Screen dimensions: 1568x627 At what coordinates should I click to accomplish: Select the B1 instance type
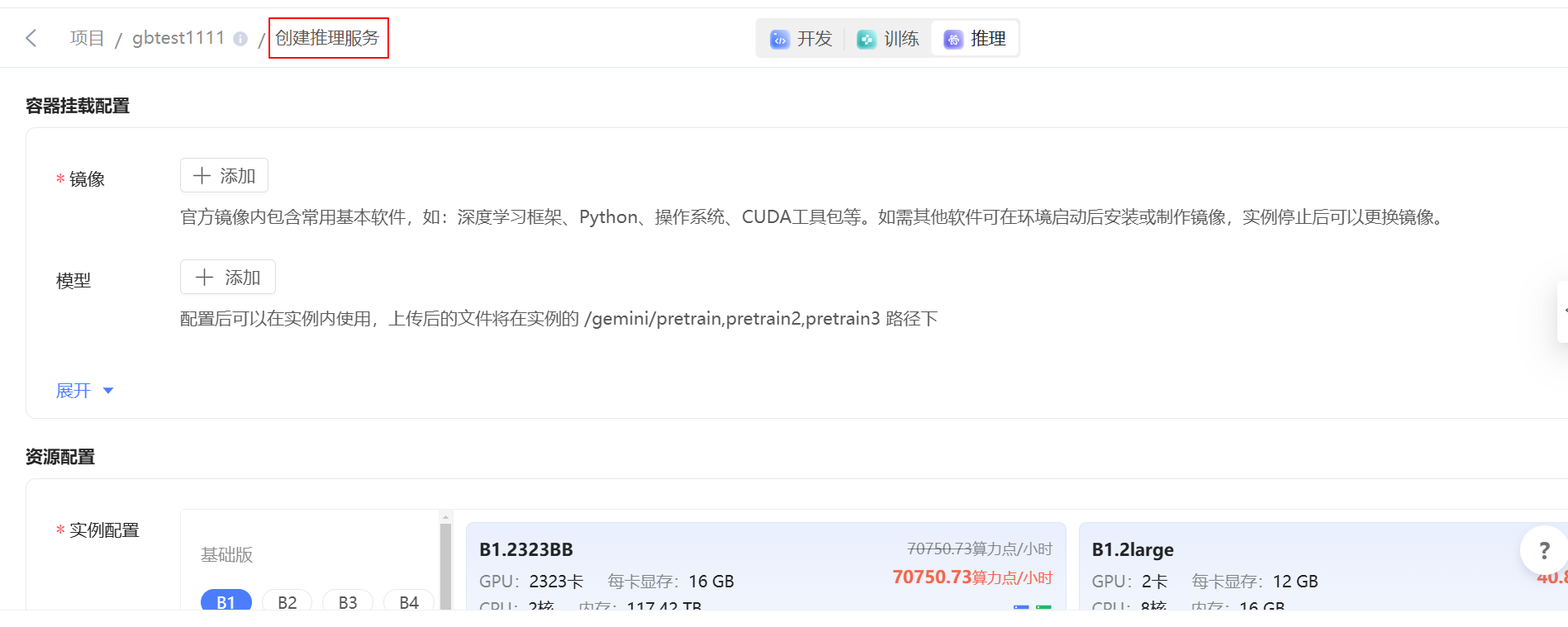(226, 601)
